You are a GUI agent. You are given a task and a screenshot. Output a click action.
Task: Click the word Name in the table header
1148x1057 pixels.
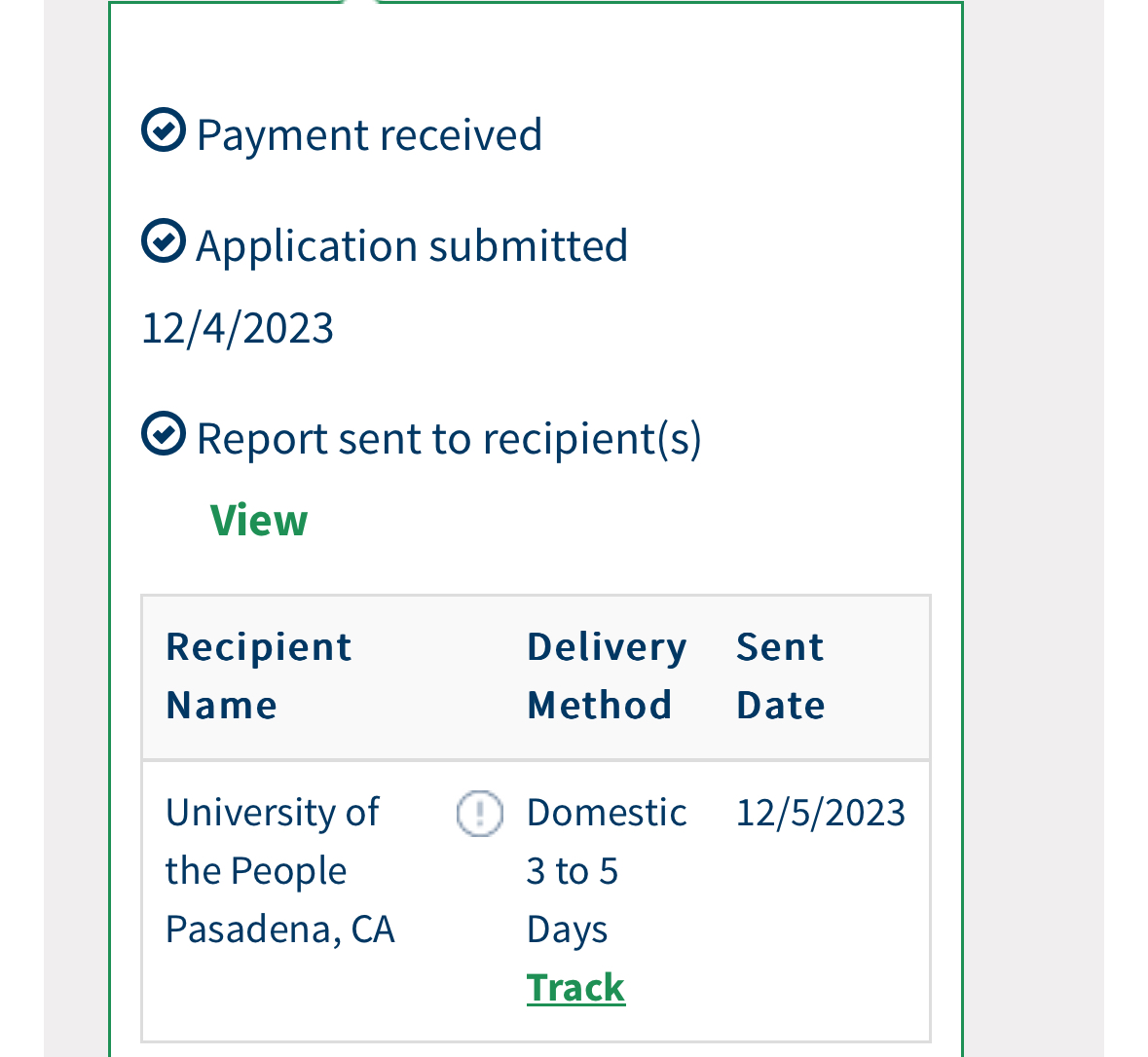tap(222, 706)
